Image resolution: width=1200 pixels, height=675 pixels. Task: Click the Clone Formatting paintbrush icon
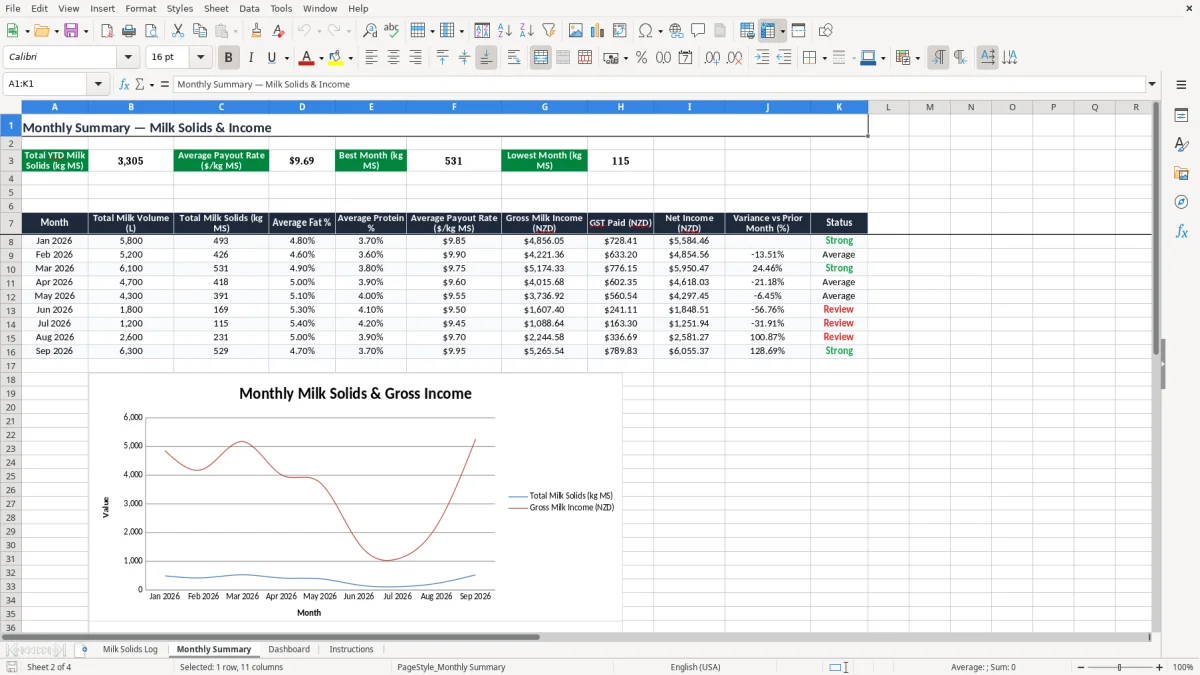257,31
